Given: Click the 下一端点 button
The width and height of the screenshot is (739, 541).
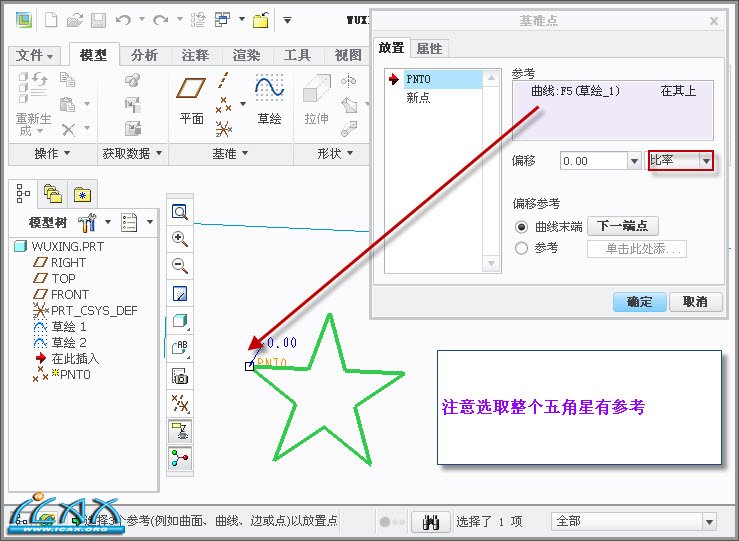Looking at the screenshot, I should pyautogui.click(x=623, y=226).
